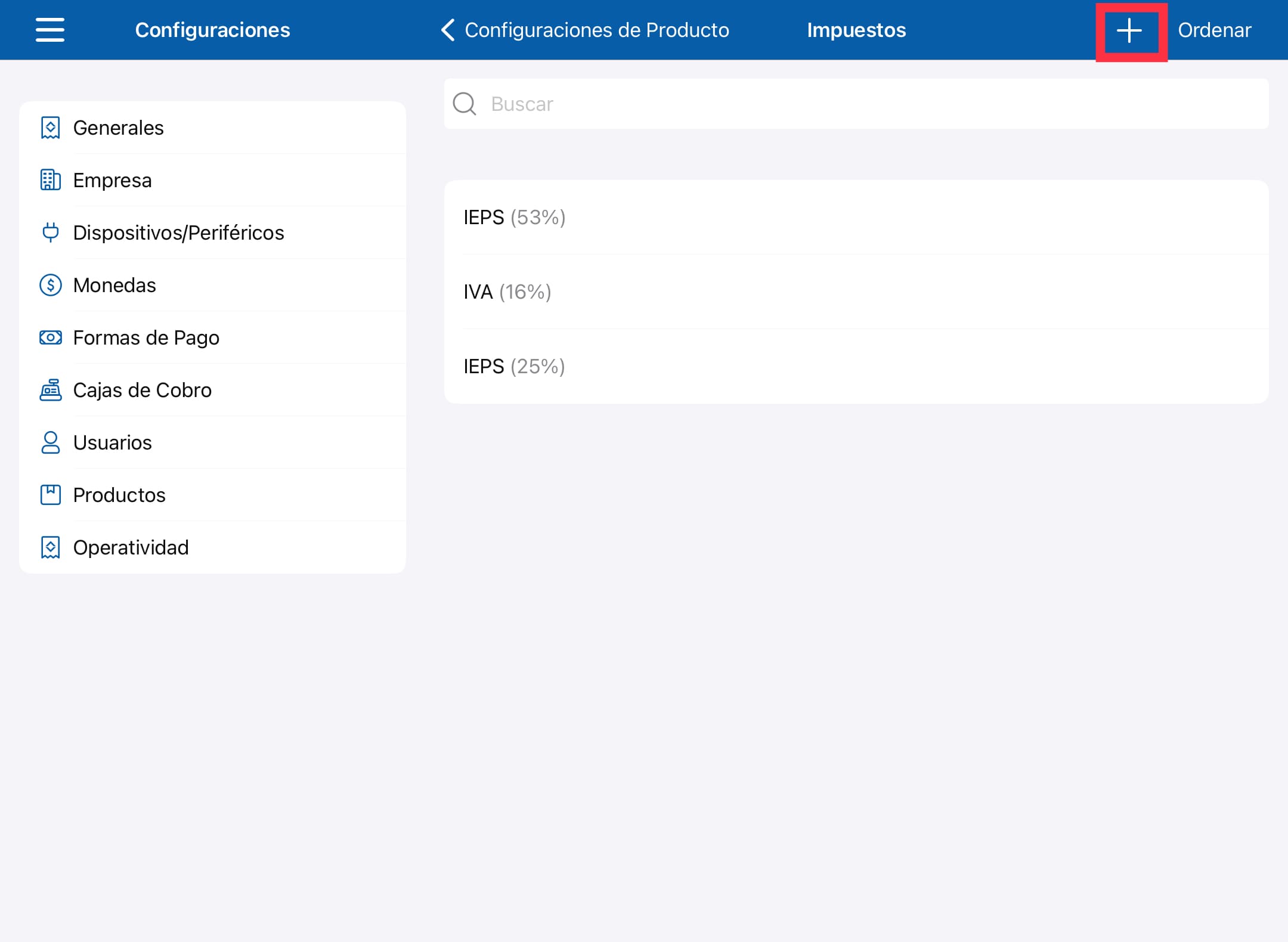1288x942 pixels.
Task: Tap the Ordenar button
Action: point(1214,30)
